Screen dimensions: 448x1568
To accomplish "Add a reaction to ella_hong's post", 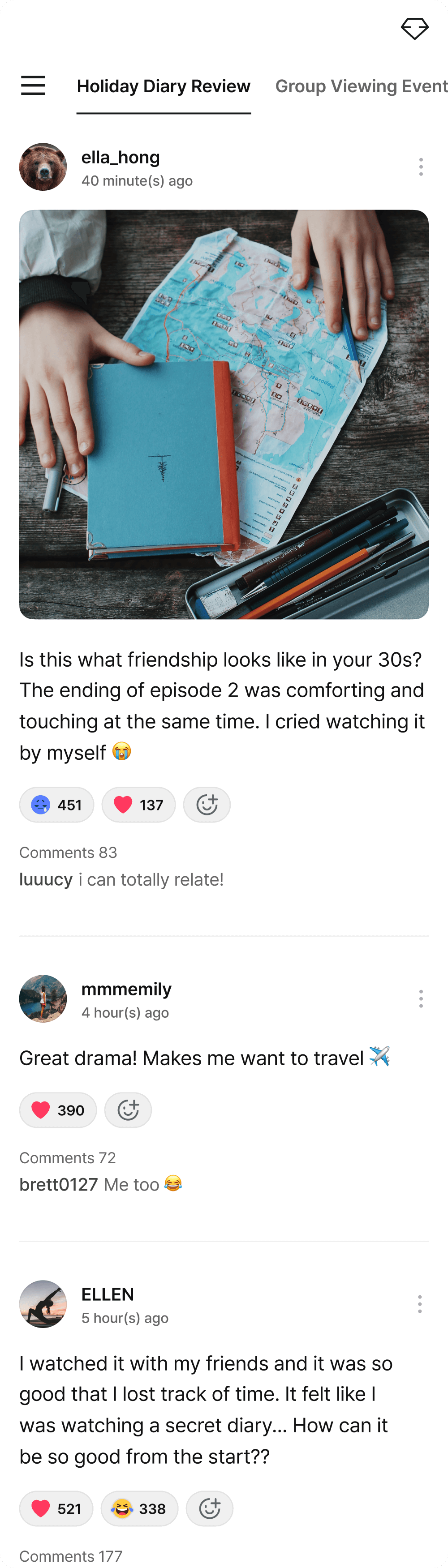I will 207,805.
